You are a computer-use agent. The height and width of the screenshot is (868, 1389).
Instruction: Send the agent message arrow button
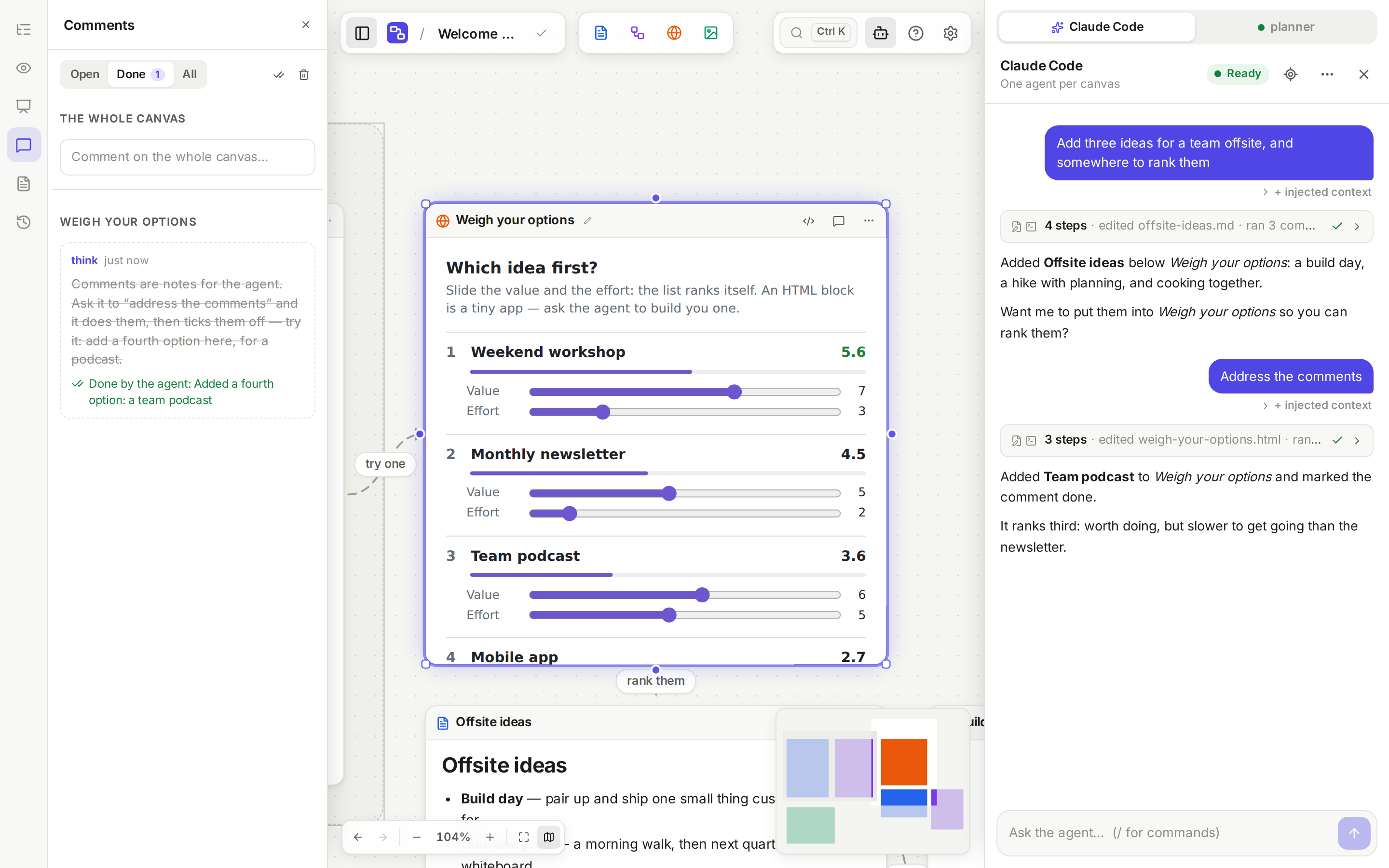(1353, 833)
